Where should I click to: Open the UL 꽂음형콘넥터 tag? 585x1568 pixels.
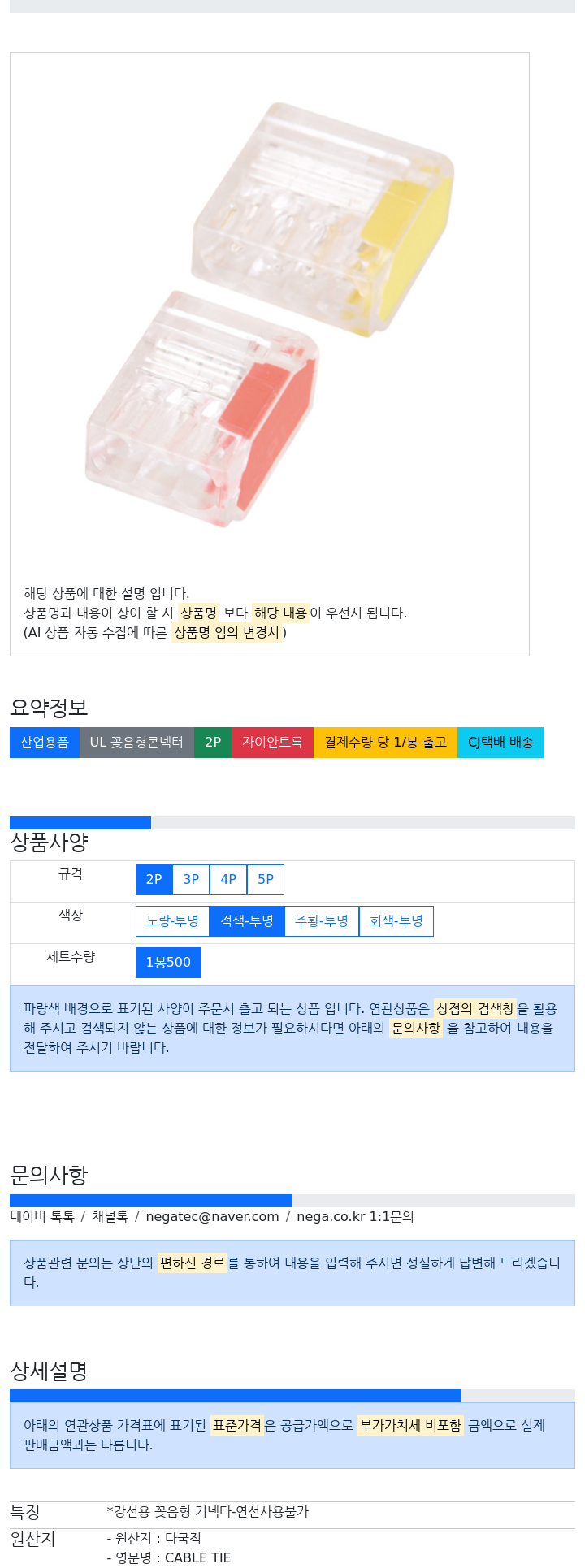point(136,743)
